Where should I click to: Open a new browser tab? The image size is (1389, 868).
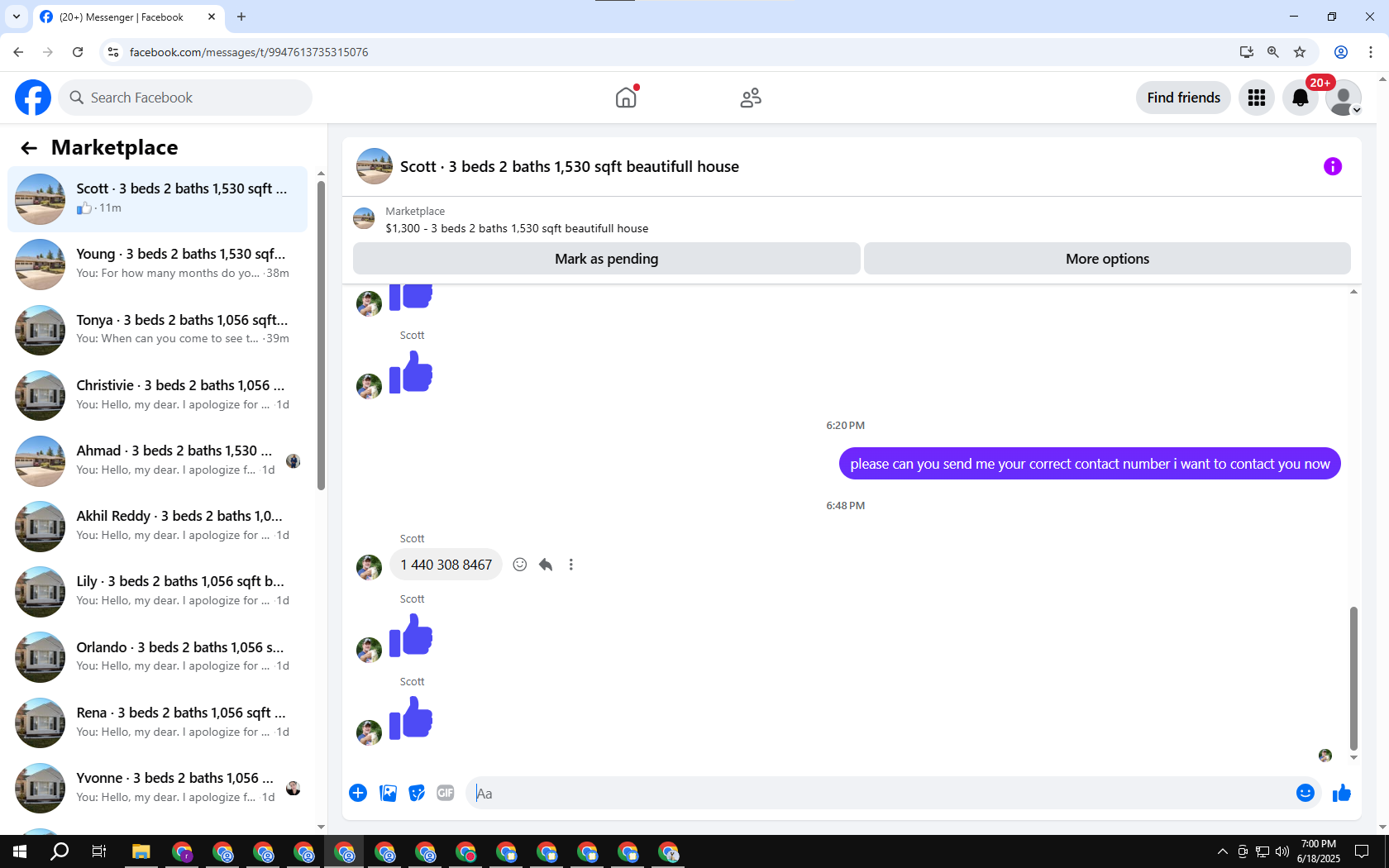241,17
